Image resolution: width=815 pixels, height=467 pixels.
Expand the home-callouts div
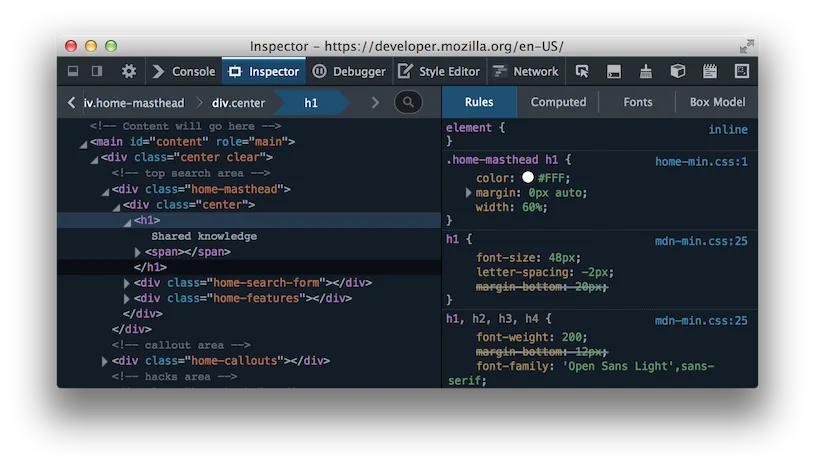pyautogui.click(x=104, y=361)
